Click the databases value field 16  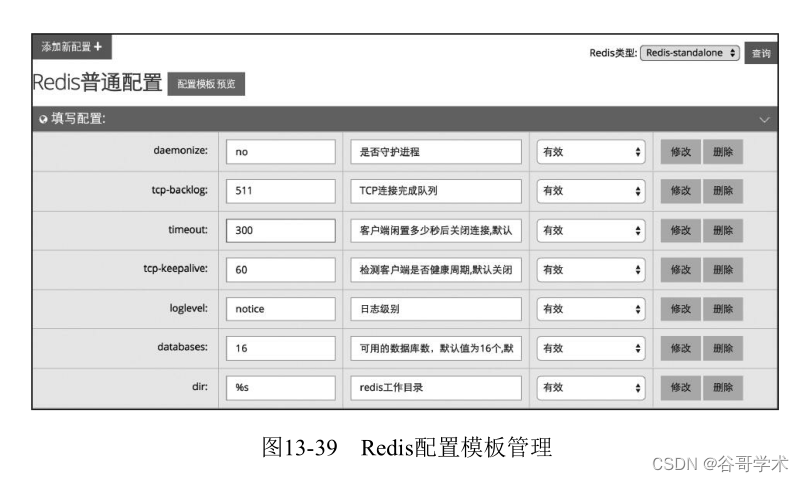point(280,348)
